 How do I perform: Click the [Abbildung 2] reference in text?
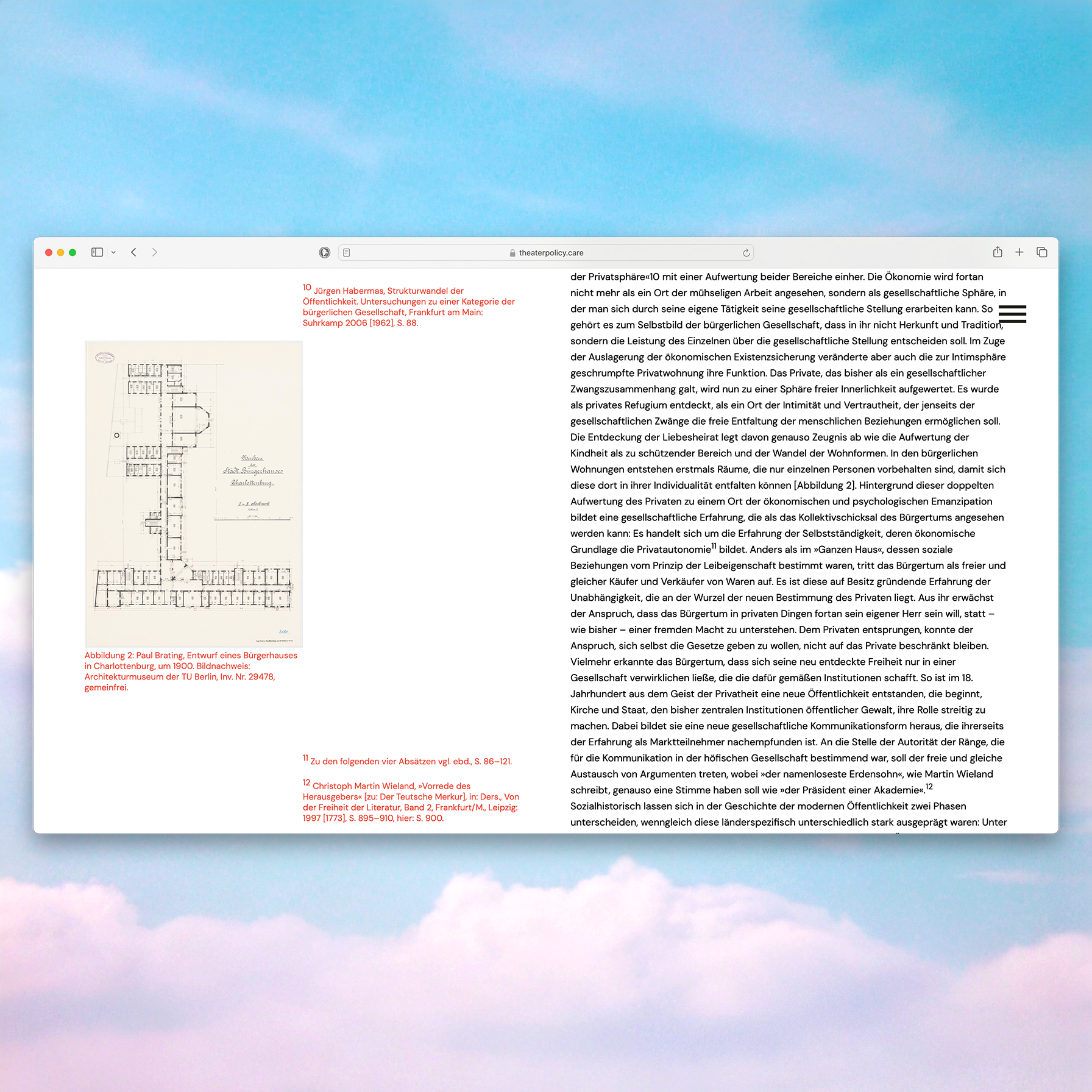825,486
